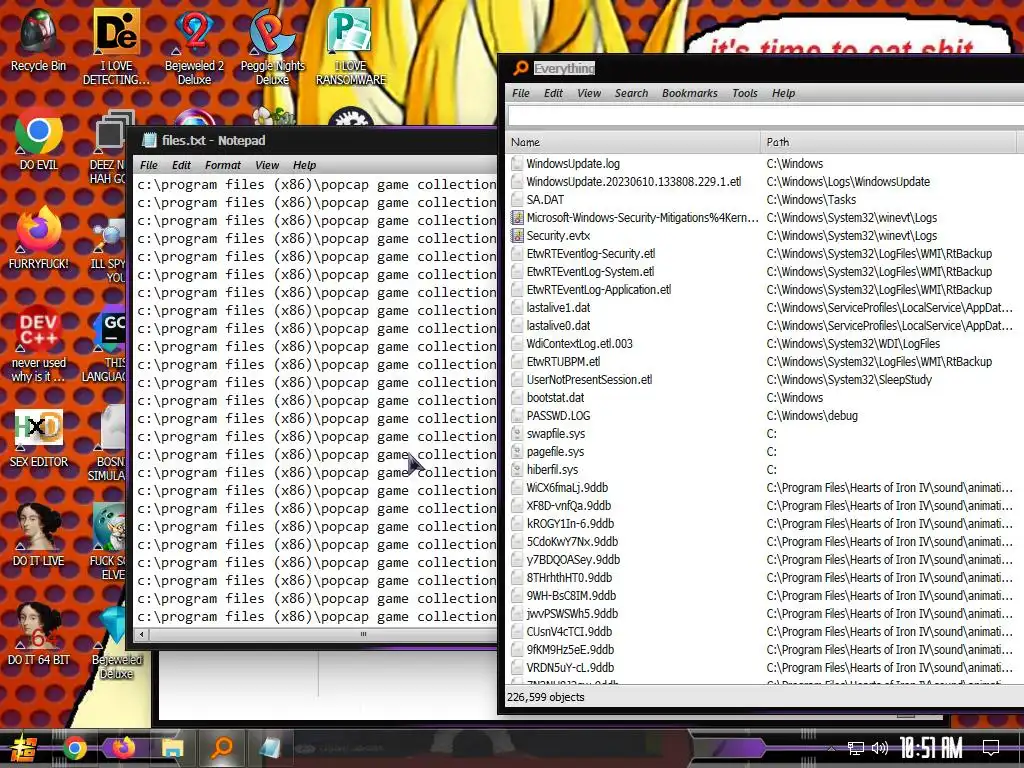Viewport: 1024px width, 768px height.
Task: Select the swapfile.sys file icon
Action: pyautogui.click(x=517, y=434)
